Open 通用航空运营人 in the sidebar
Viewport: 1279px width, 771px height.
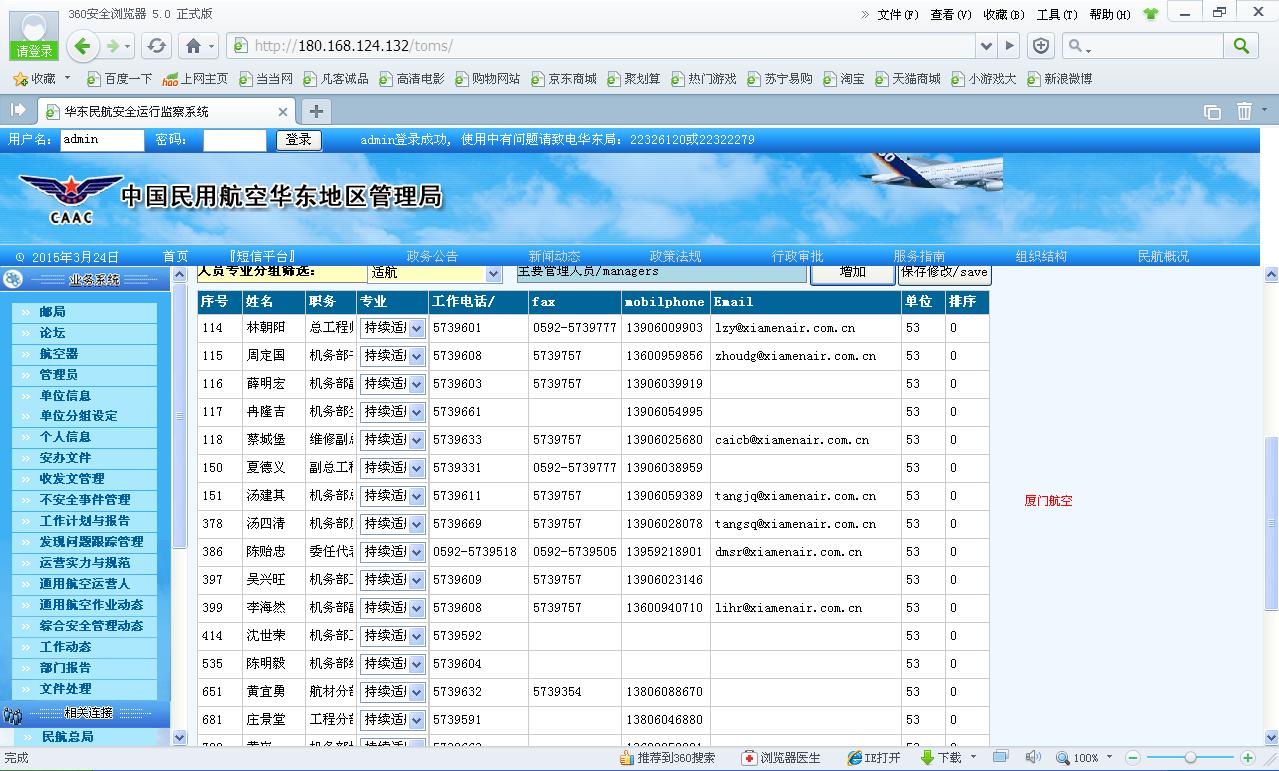(x=85, y=584)
